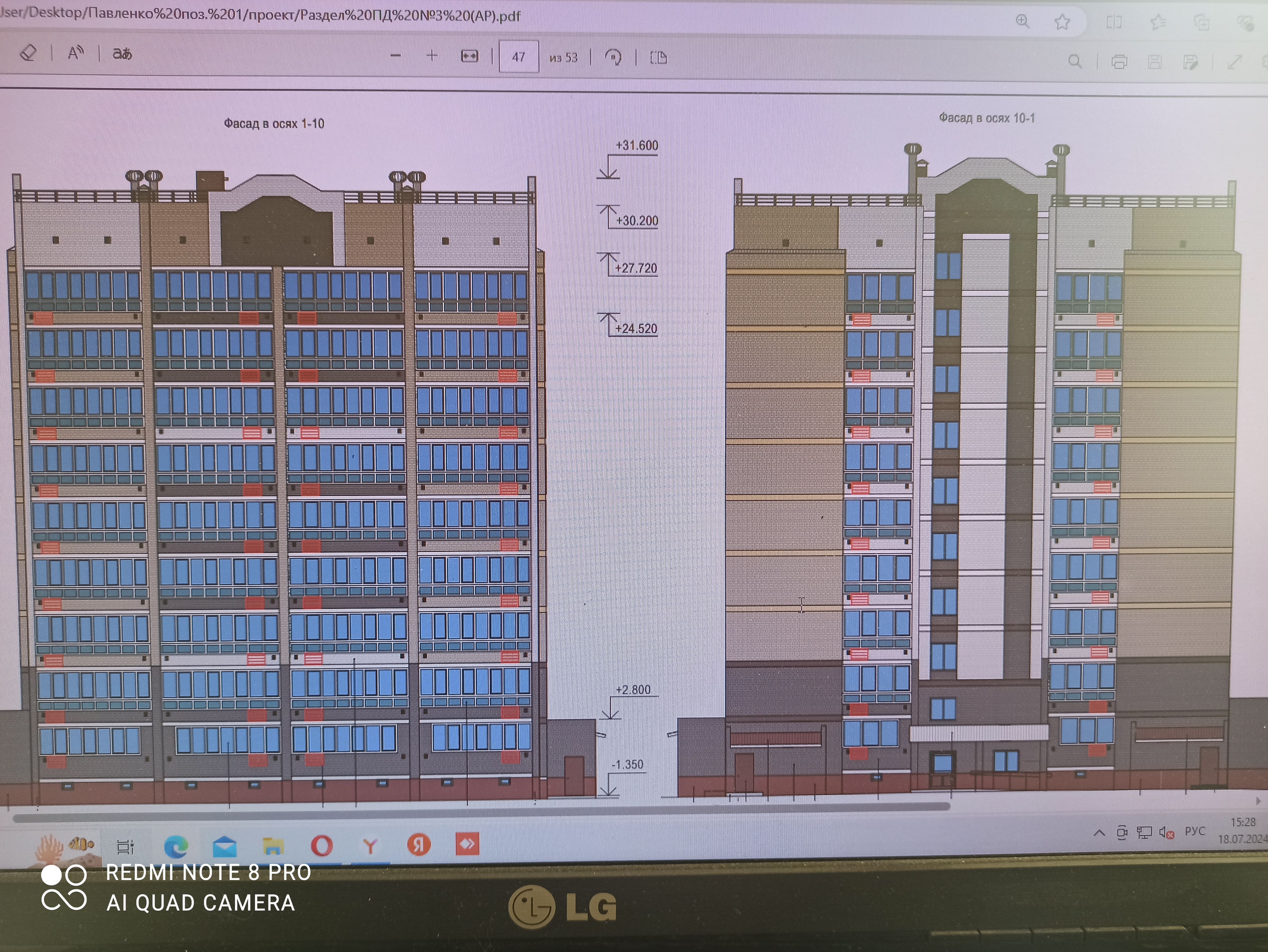Viewport: 1268px width, 952px height.
Task: Add this page to favorites star
Action: pos(1062,22)
